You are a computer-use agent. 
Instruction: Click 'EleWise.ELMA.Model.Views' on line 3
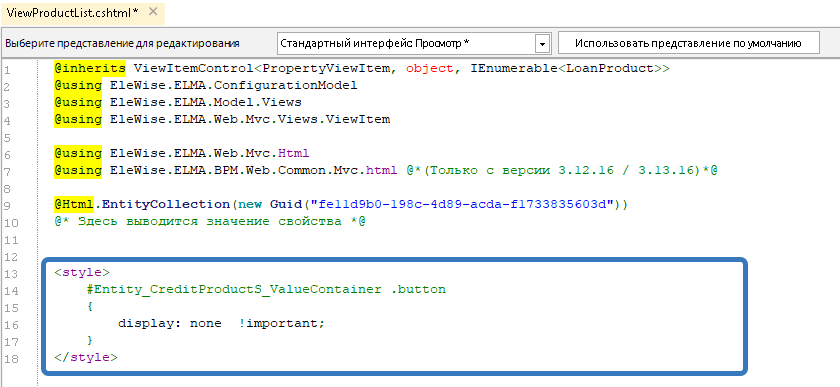(206, 102)
